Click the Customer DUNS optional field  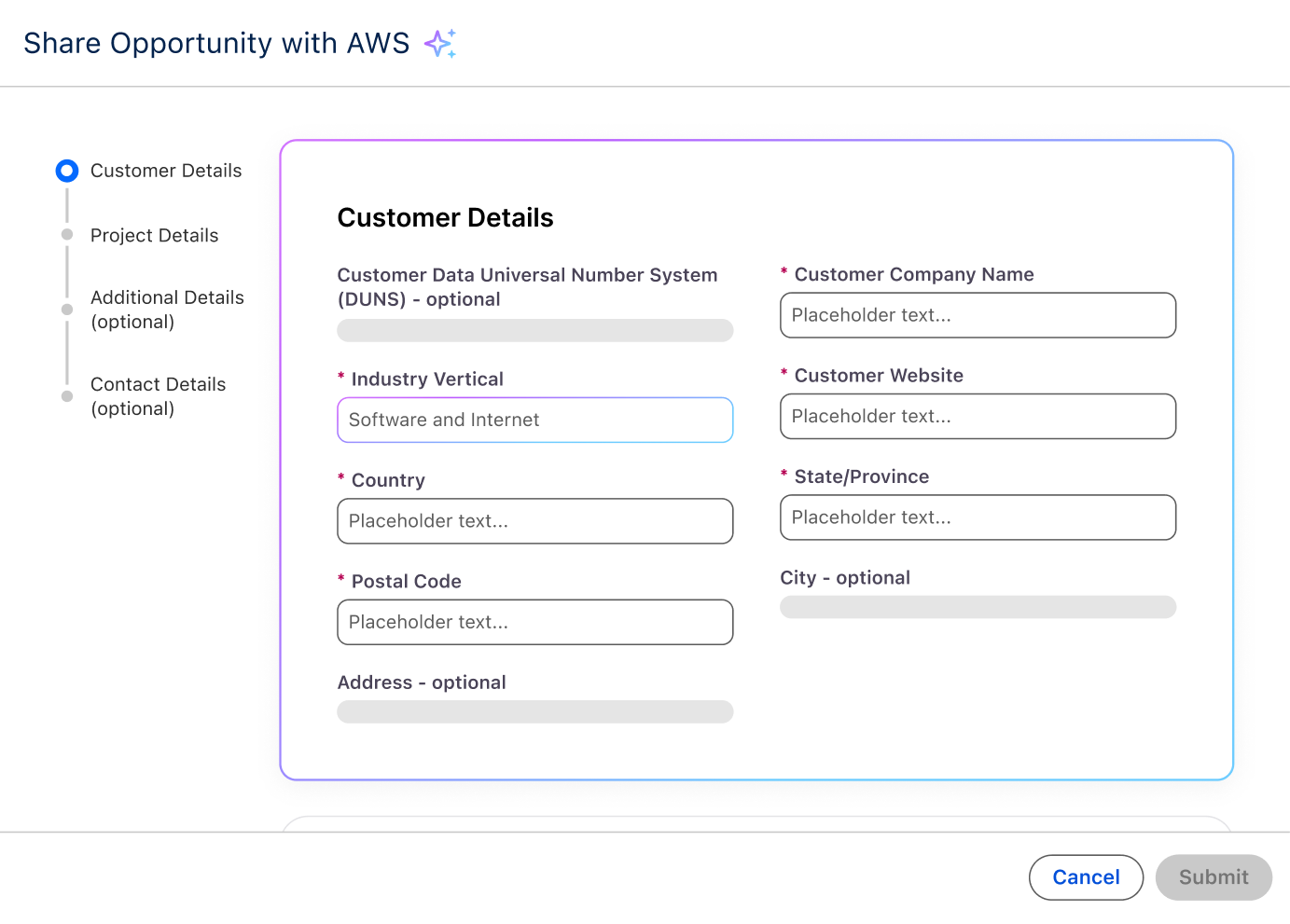(x=534, y=330)
